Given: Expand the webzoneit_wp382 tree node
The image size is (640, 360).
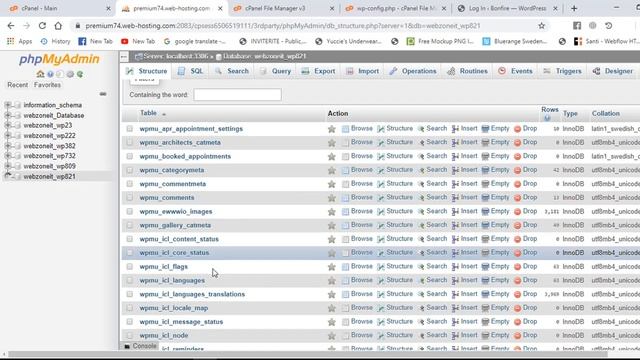Looking at the screenshot, I should coord(7,146).
